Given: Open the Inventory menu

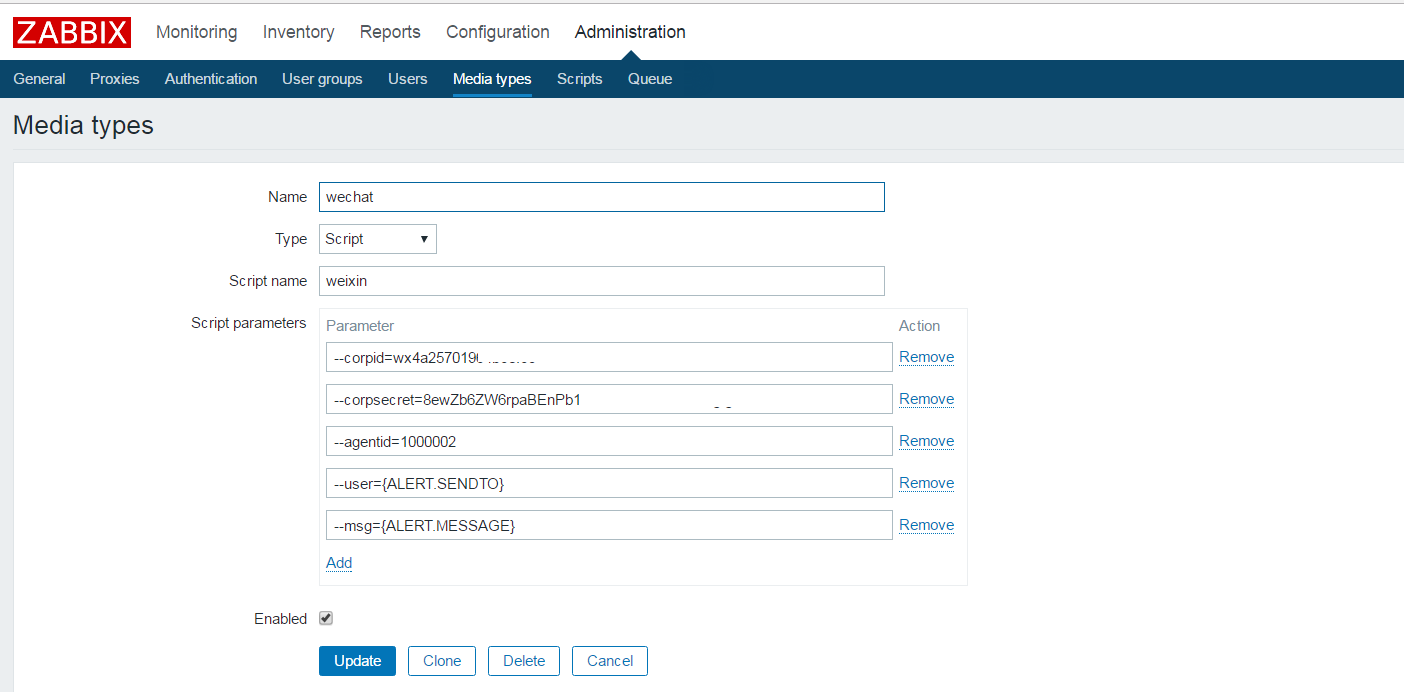Looking at the screenshot, I should click(298, 32).
